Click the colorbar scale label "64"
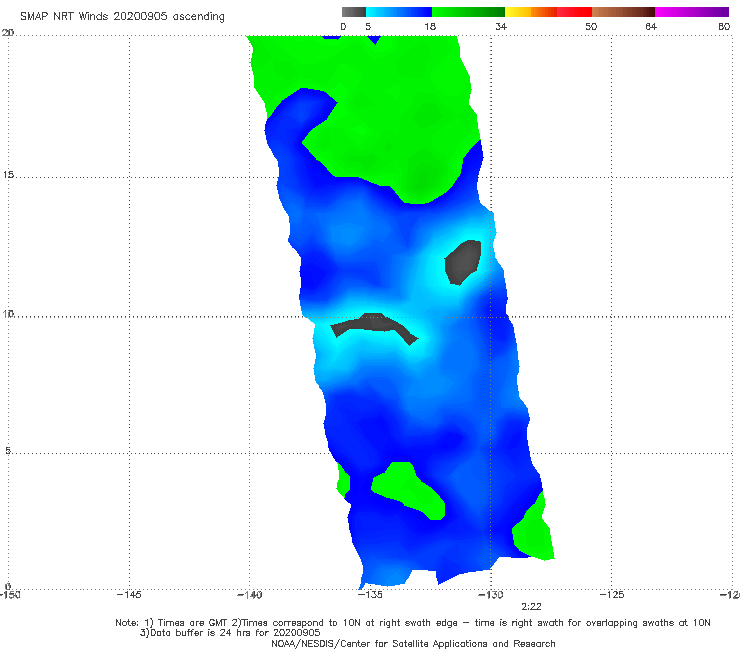 point(651,26)
